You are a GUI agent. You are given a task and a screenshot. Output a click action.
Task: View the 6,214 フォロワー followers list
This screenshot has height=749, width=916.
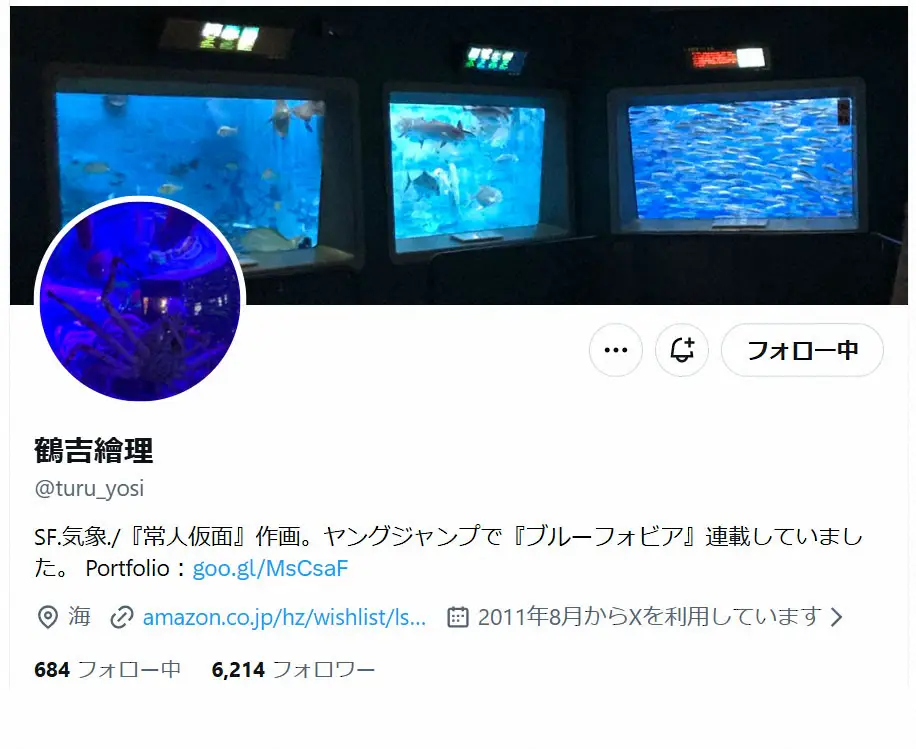point(293,670)
